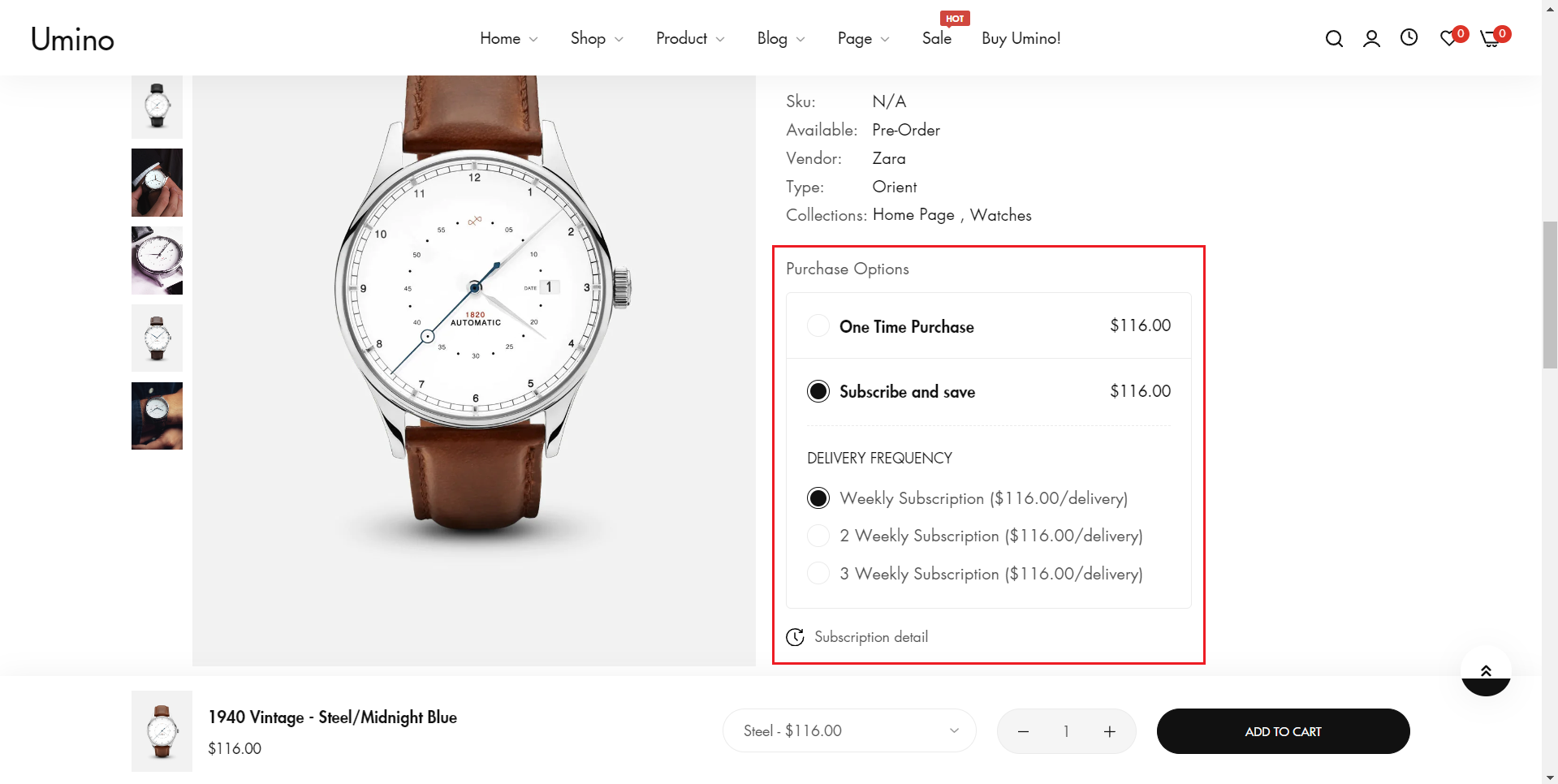Click the plus quantity icon
The width and height of the screenshot is (1558, 784).
click(x=1109, y=731)
